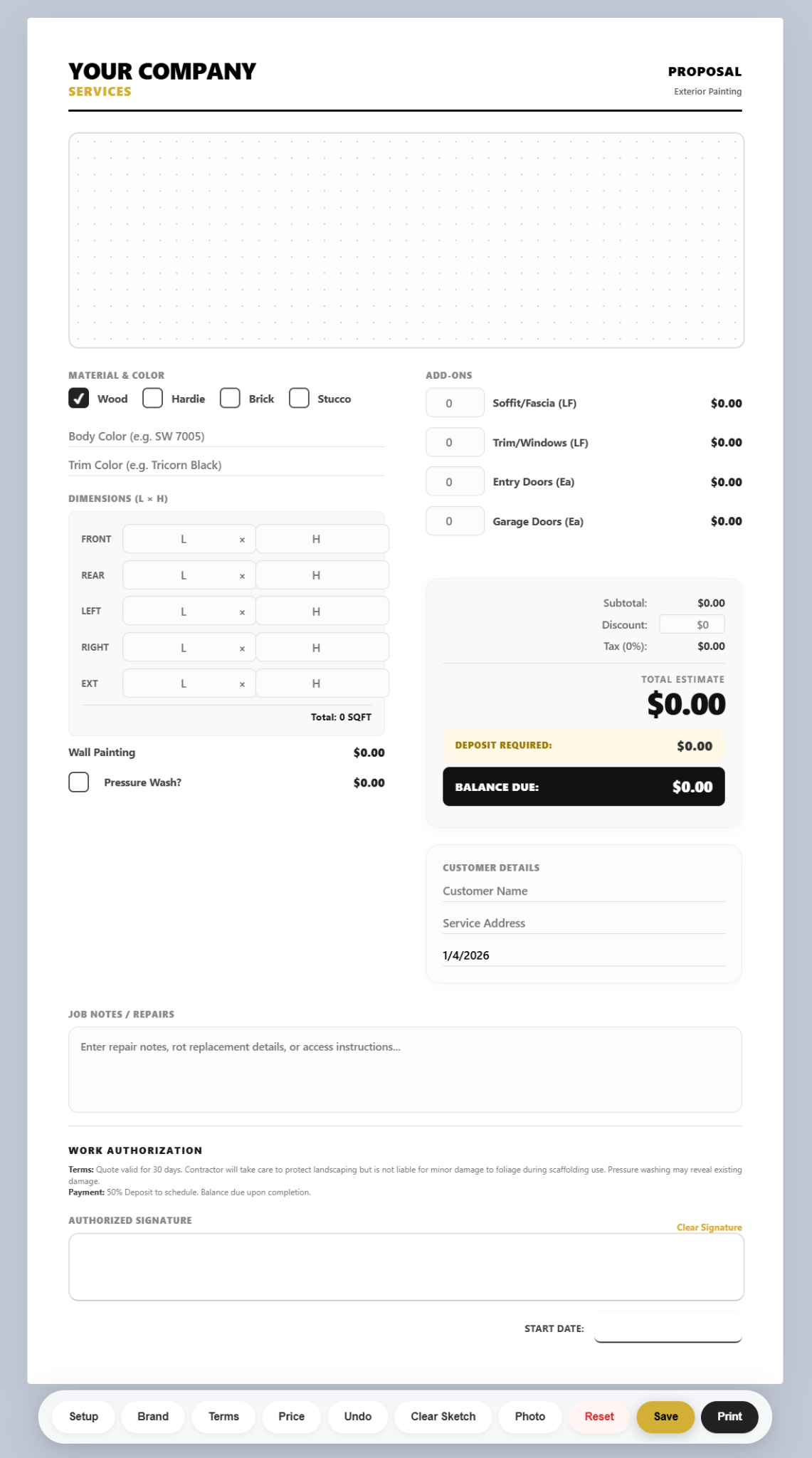Image resolution: width=812 pixels, height=1458 pixels.
Task: Click the Discount amount field
Action: coord(692,624)
